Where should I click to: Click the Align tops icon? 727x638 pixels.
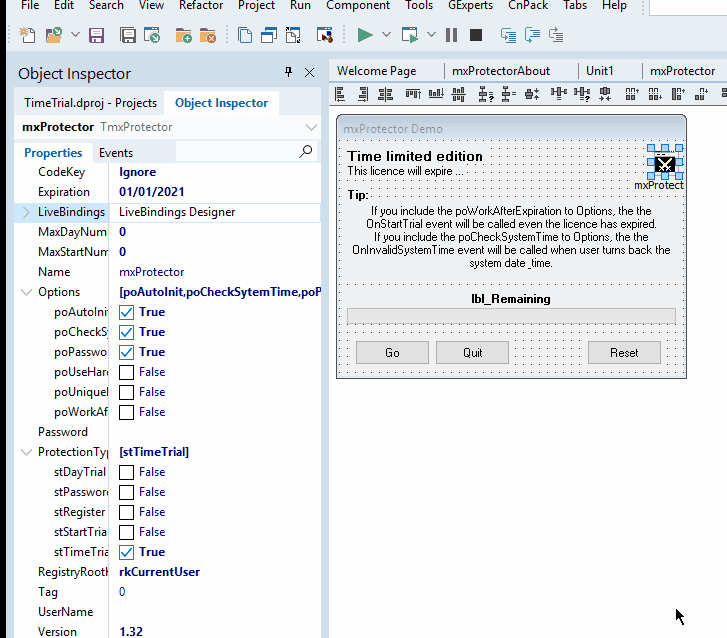click(413, 94)
